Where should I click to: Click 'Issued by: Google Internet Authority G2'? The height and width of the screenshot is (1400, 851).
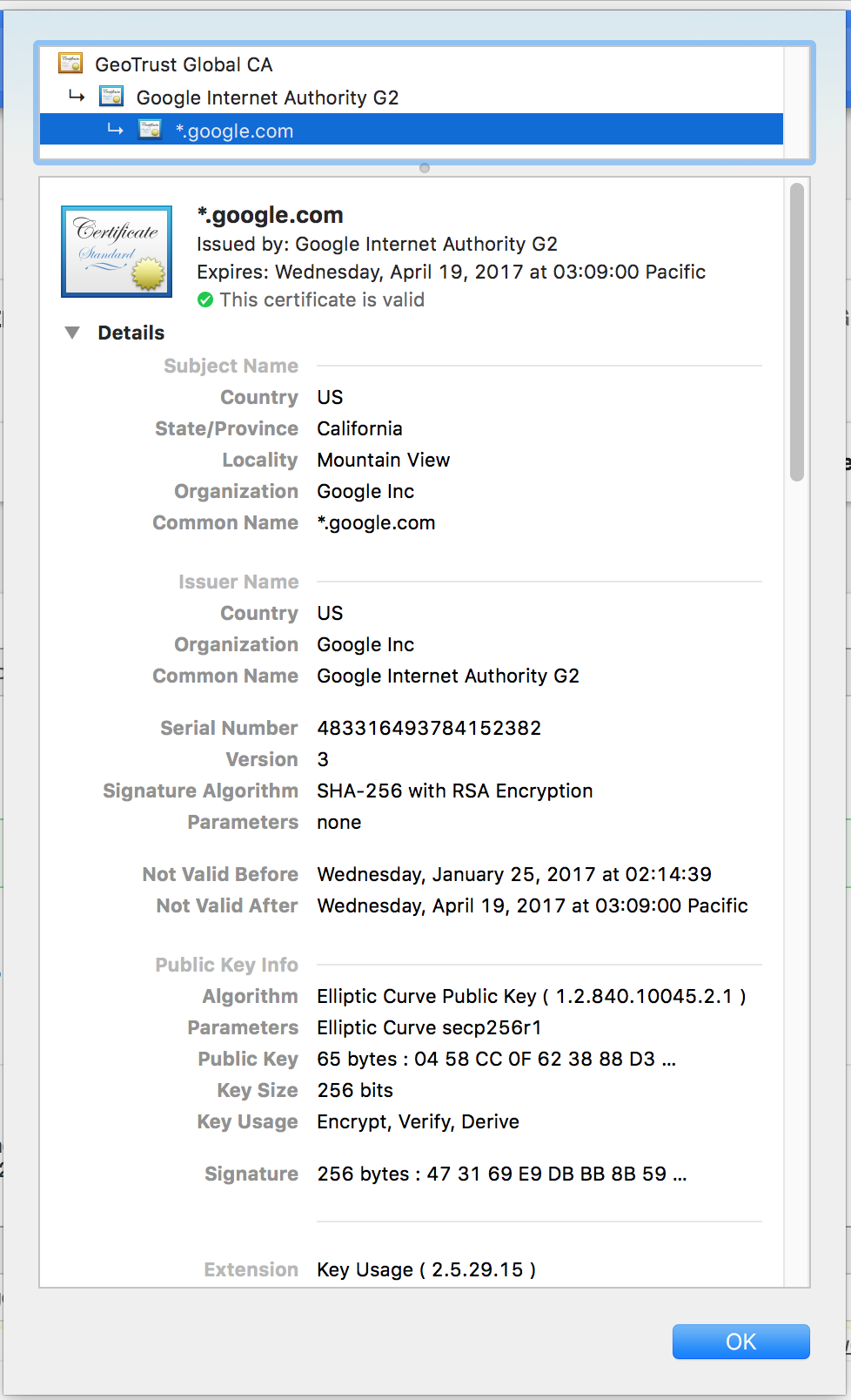coord(377,245)
